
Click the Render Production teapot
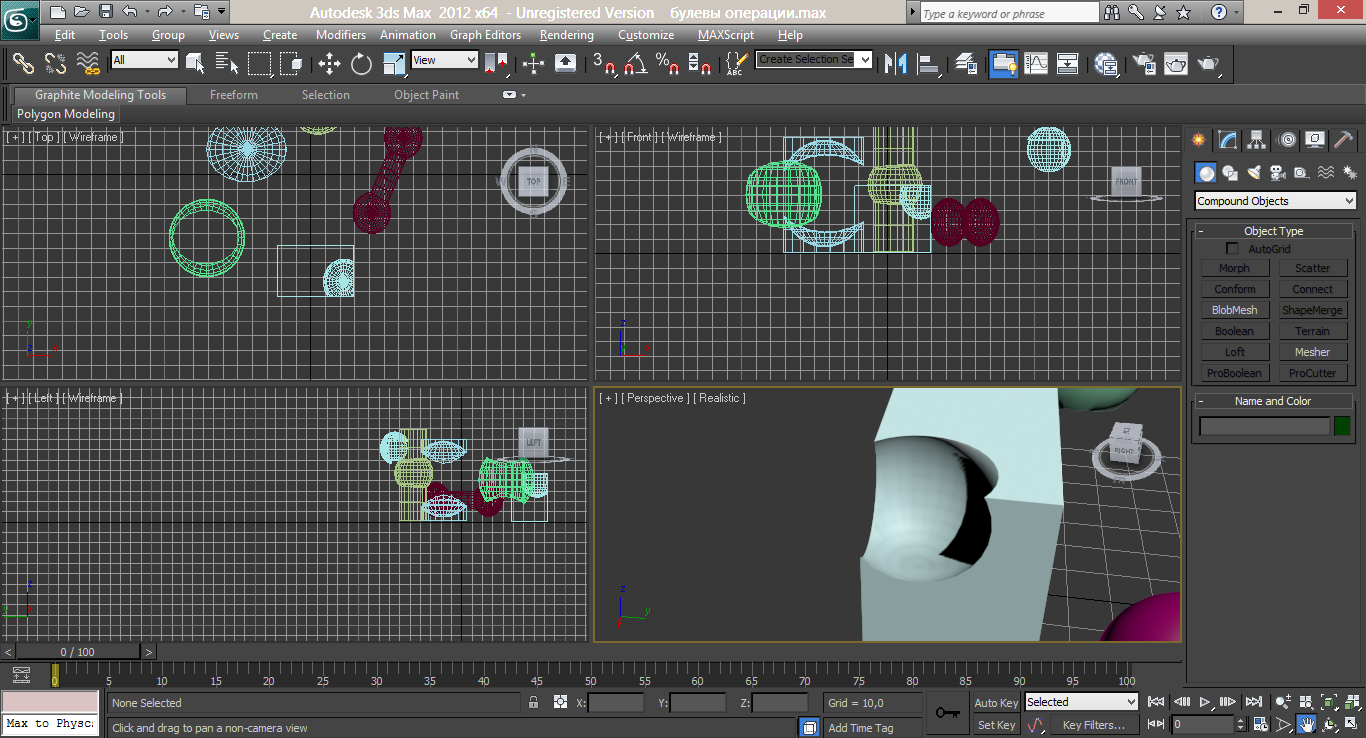(1208, 63)
